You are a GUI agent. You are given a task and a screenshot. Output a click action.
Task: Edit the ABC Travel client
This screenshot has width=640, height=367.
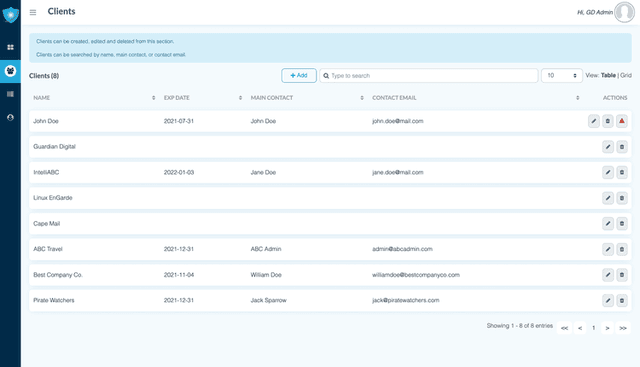tap(608, 249)
